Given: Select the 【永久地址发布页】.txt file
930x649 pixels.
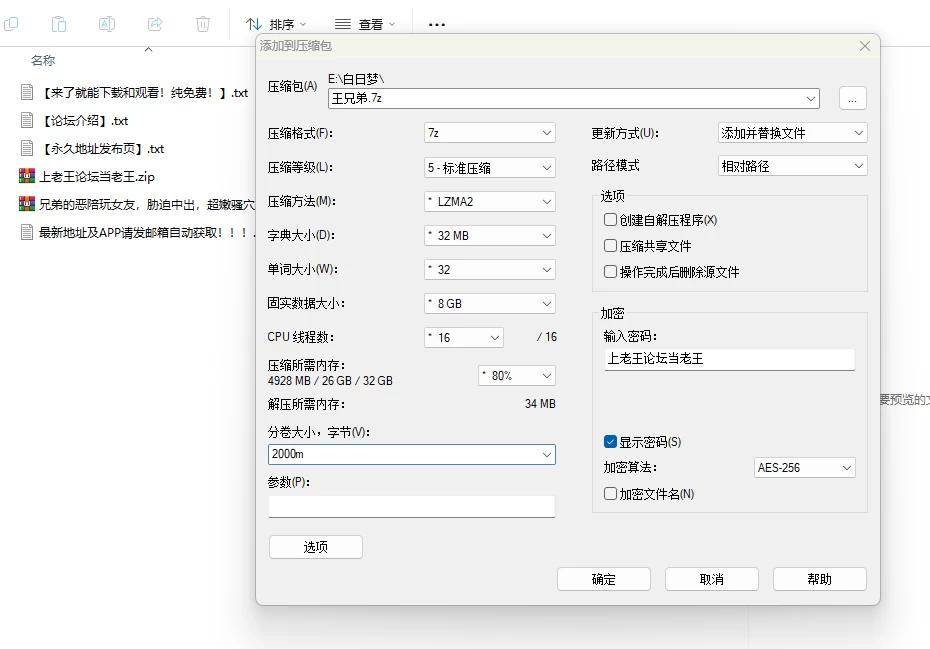Looking at the screenshot, I should pyautogui.click(x=101, y=148).
